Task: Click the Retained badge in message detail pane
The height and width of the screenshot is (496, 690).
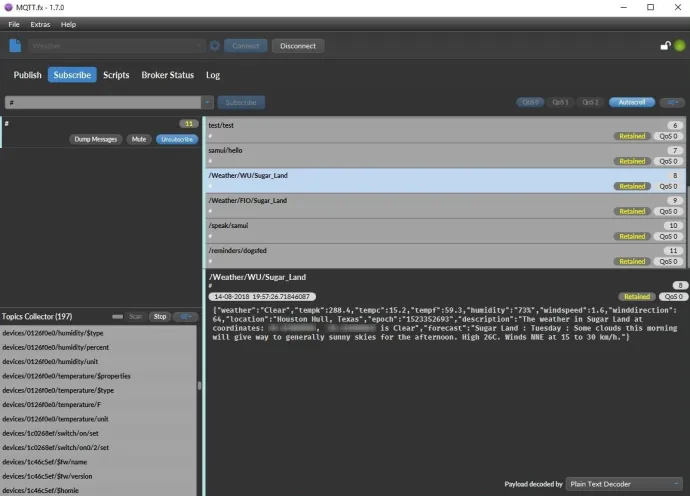Action: tap(637, 297)
